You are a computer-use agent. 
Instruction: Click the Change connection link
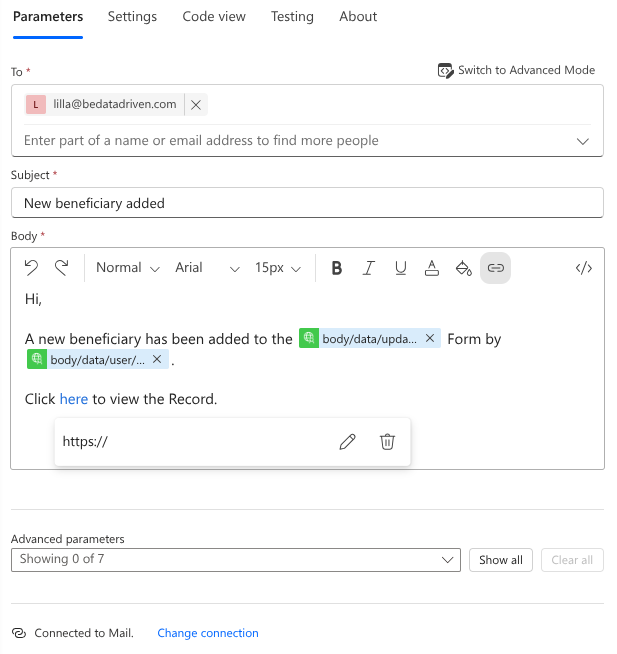208,633
